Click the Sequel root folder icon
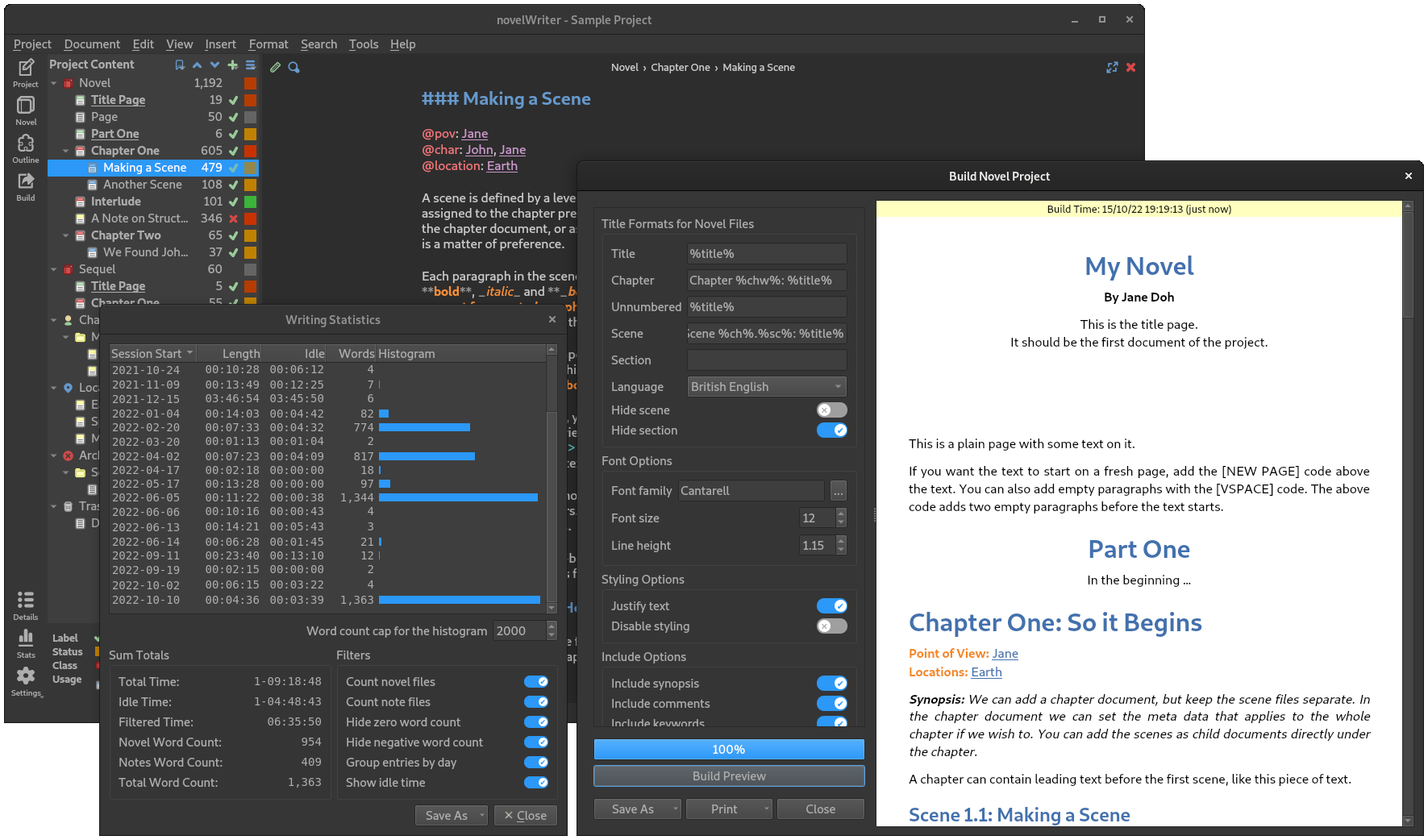 click(x=68, y=269)
